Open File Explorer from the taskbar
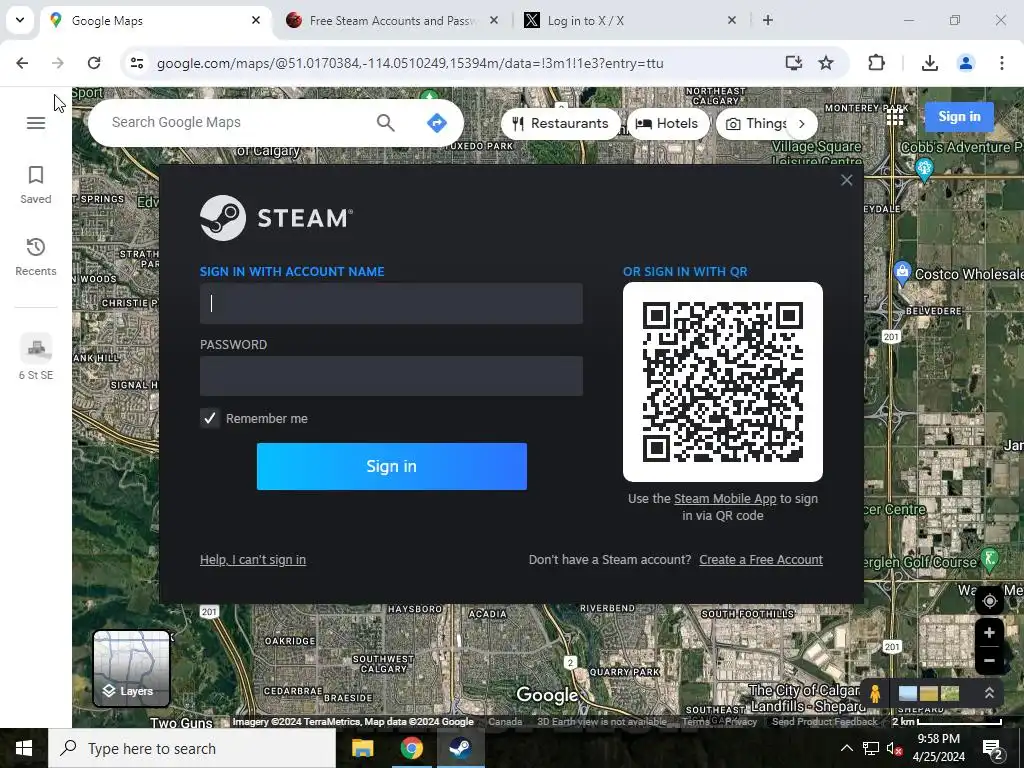The height and width of the screenshot is (768, 1024). coord(362,748)
